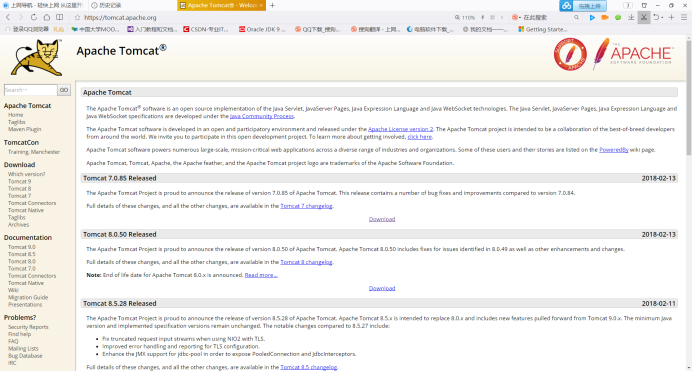Screen dimensions: 693x372
Task: Click the cloud upload icon
Action: (566, 6)
